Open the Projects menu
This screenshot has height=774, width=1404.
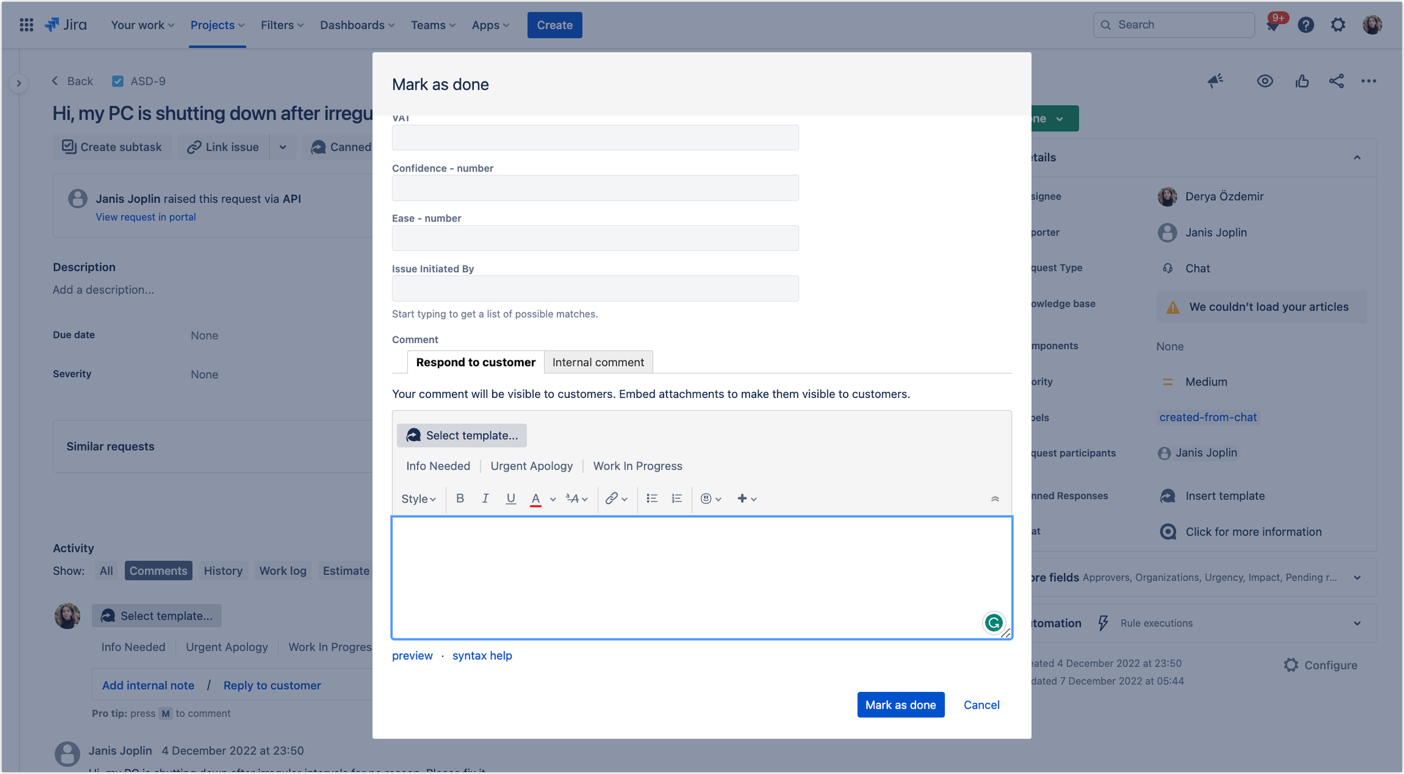[216, 24]
